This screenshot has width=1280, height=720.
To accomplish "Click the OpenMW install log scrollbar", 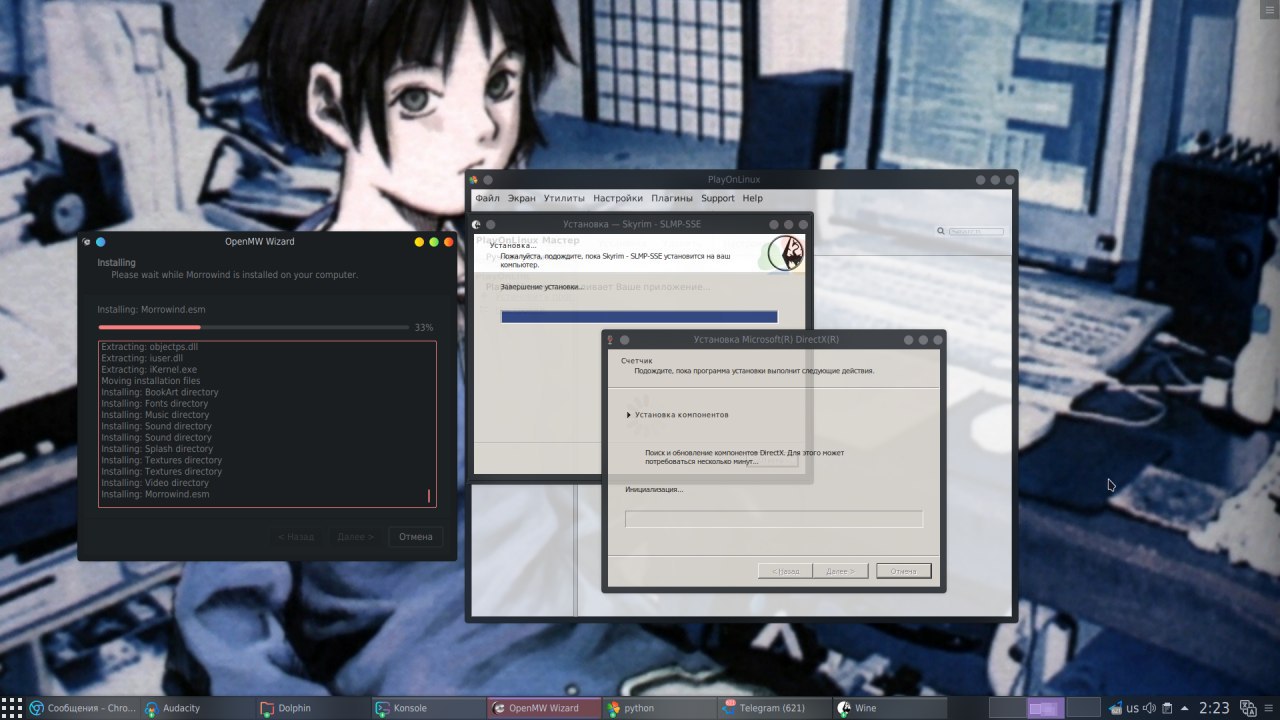I will (x=429, y=496).
